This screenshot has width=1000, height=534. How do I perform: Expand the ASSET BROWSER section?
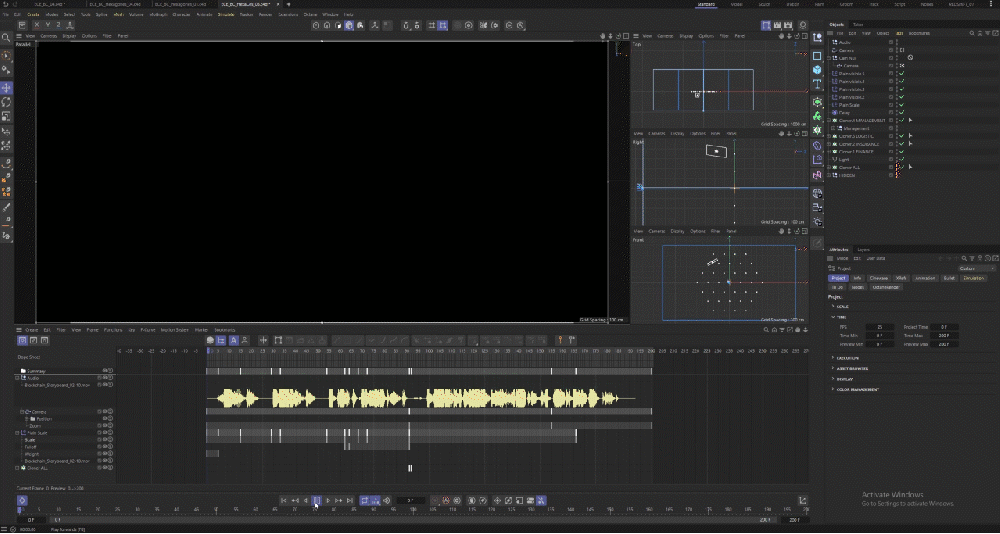coord(833,368)
